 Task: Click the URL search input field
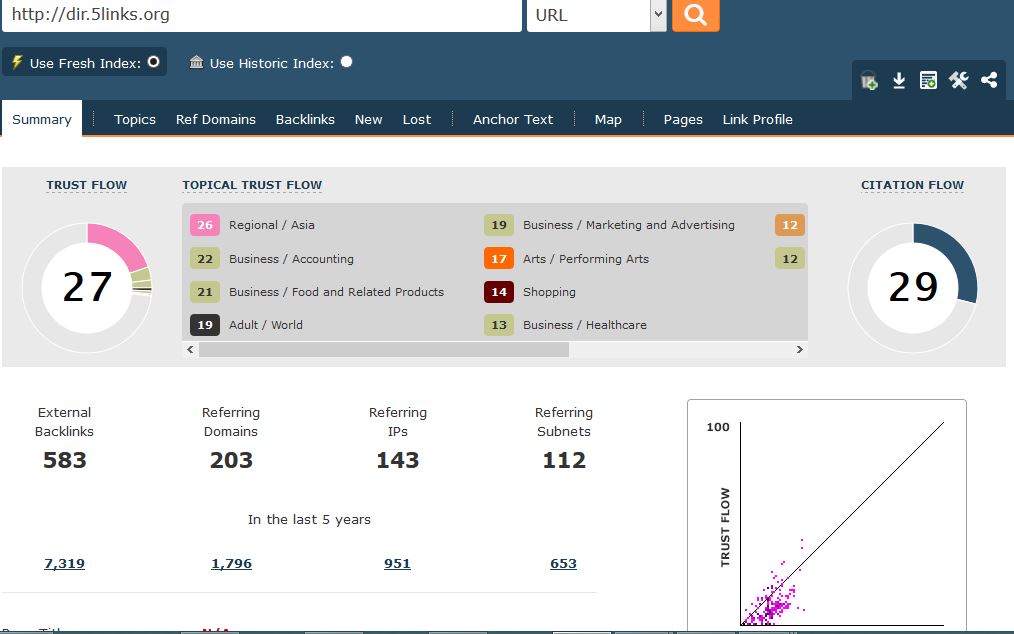(x=262, y=15)
